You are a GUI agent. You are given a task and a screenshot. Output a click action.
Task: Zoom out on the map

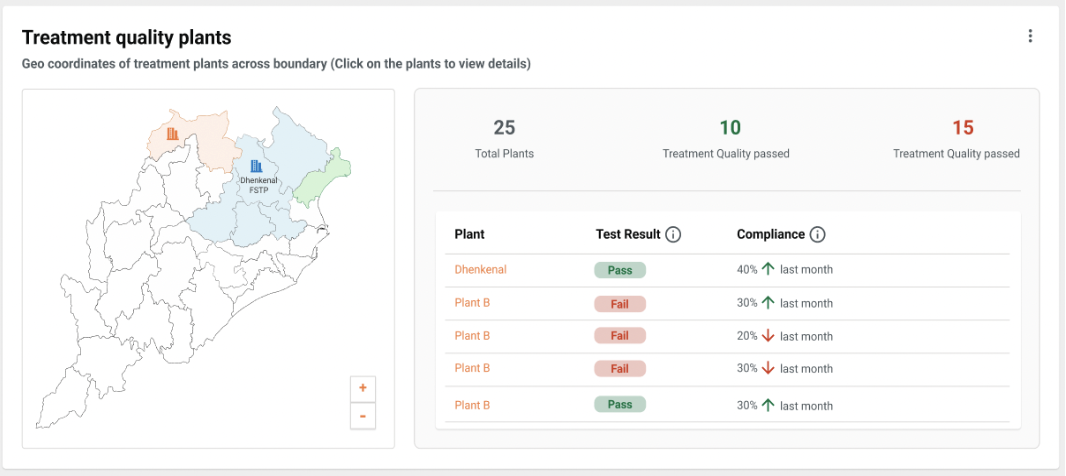pos(362,416)
